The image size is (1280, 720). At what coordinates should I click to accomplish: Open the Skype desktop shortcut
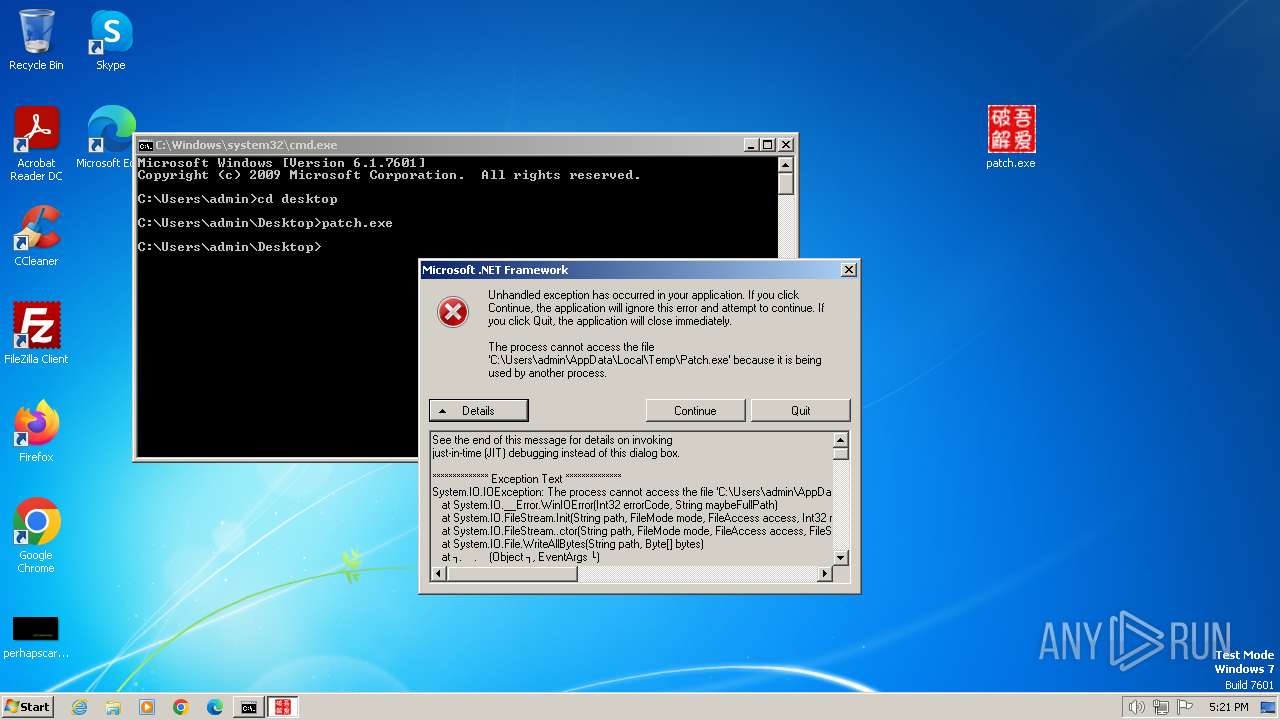[x=110, y=40]
